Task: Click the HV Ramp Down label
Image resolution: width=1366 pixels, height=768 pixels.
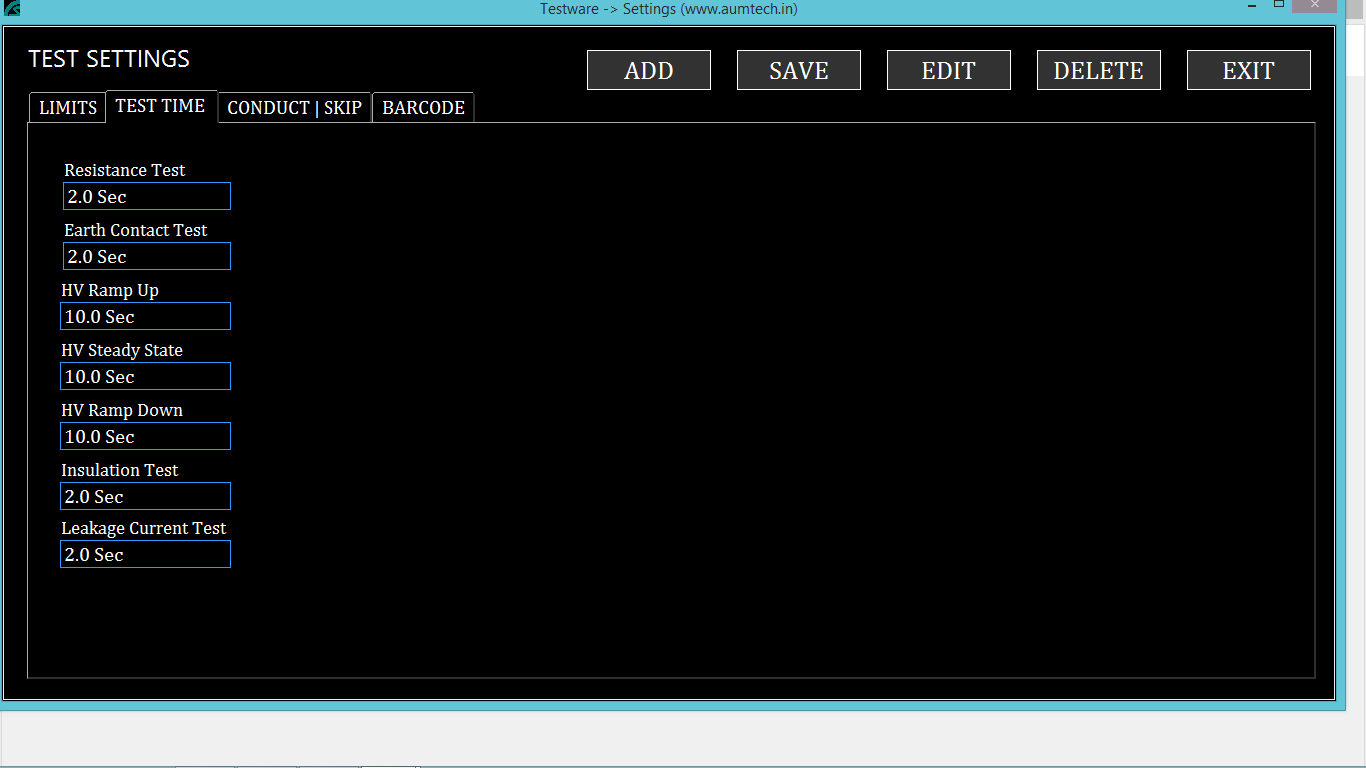Action: click(122, 410)
